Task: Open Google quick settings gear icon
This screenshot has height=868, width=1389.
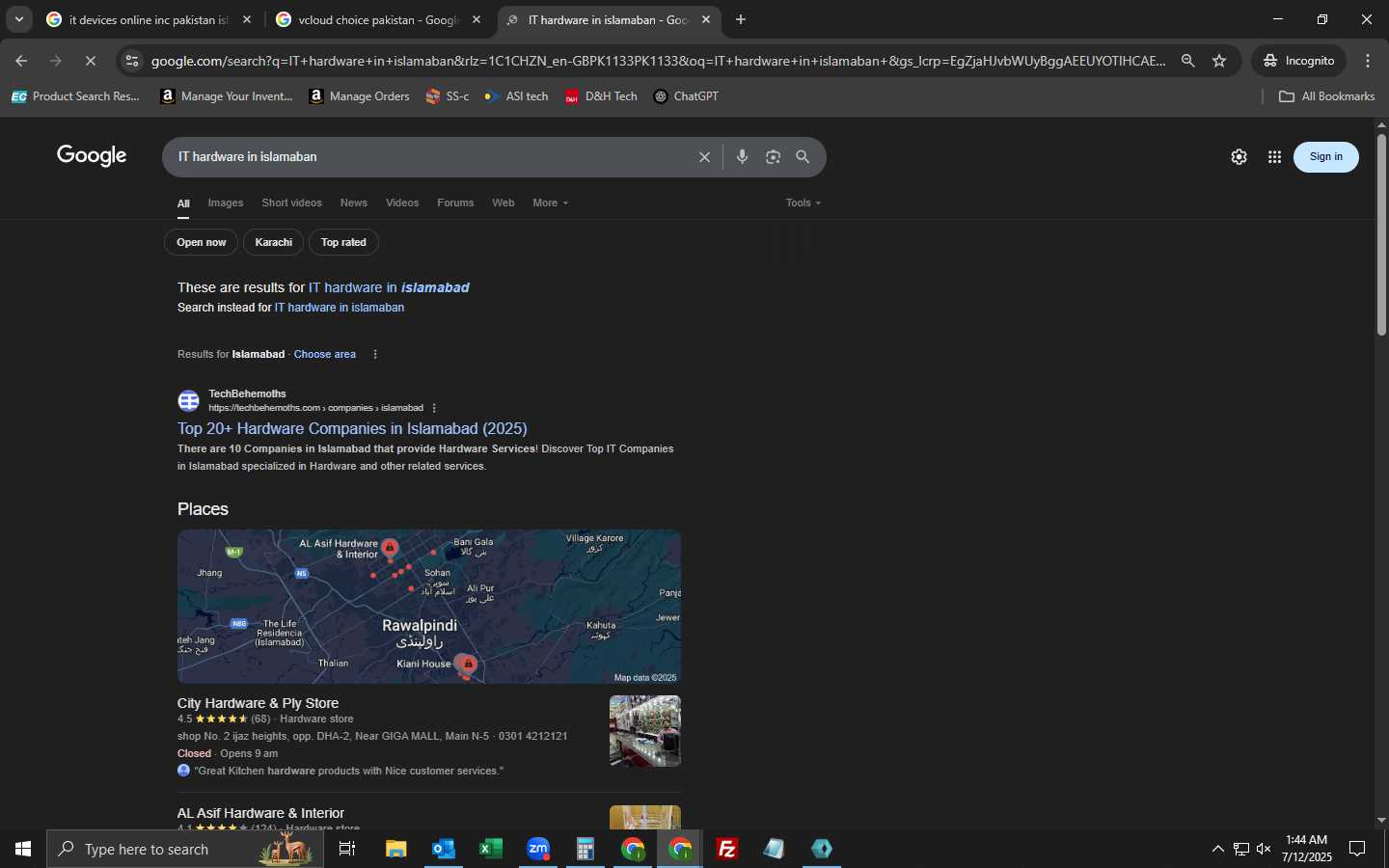Action: [x=1239, y=157]
